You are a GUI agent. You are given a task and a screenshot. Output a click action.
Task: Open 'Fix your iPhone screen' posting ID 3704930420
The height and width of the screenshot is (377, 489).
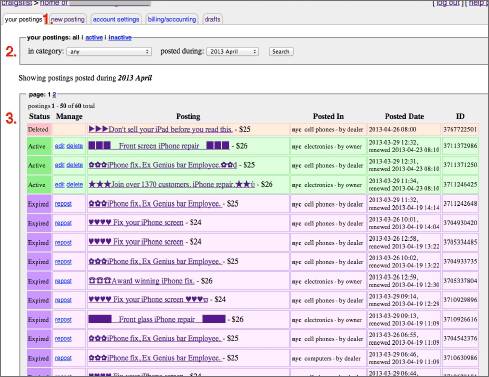pyautogui.click(x=136, y=223)
